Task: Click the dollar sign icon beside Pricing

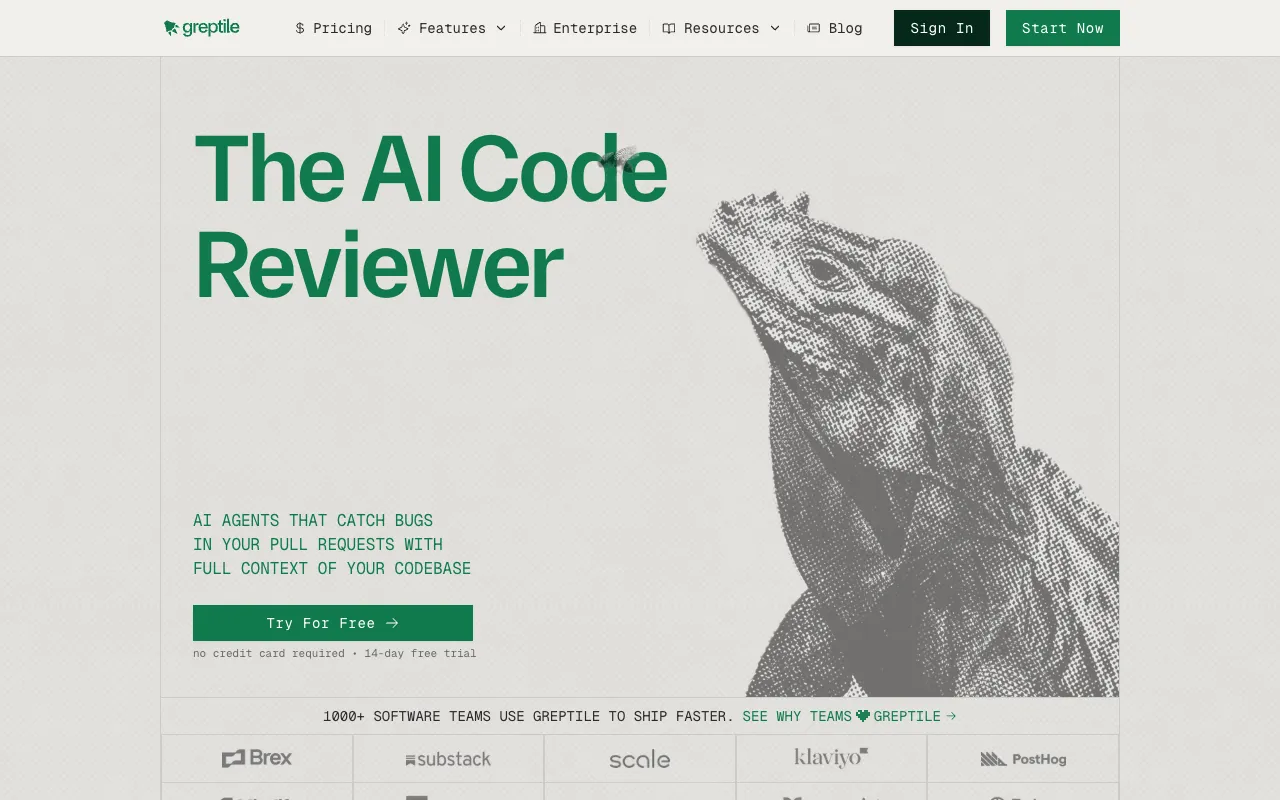Action: [x=300, y=28]
